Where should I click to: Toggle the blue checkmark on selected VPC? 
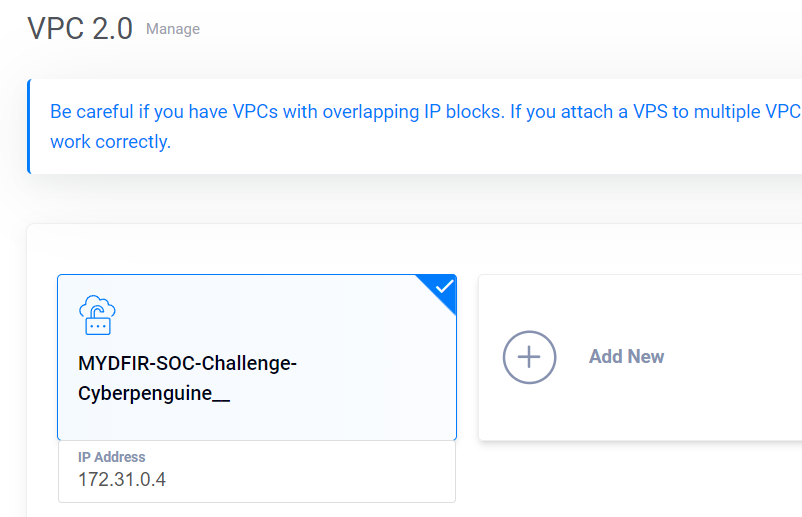pos(444,286)
